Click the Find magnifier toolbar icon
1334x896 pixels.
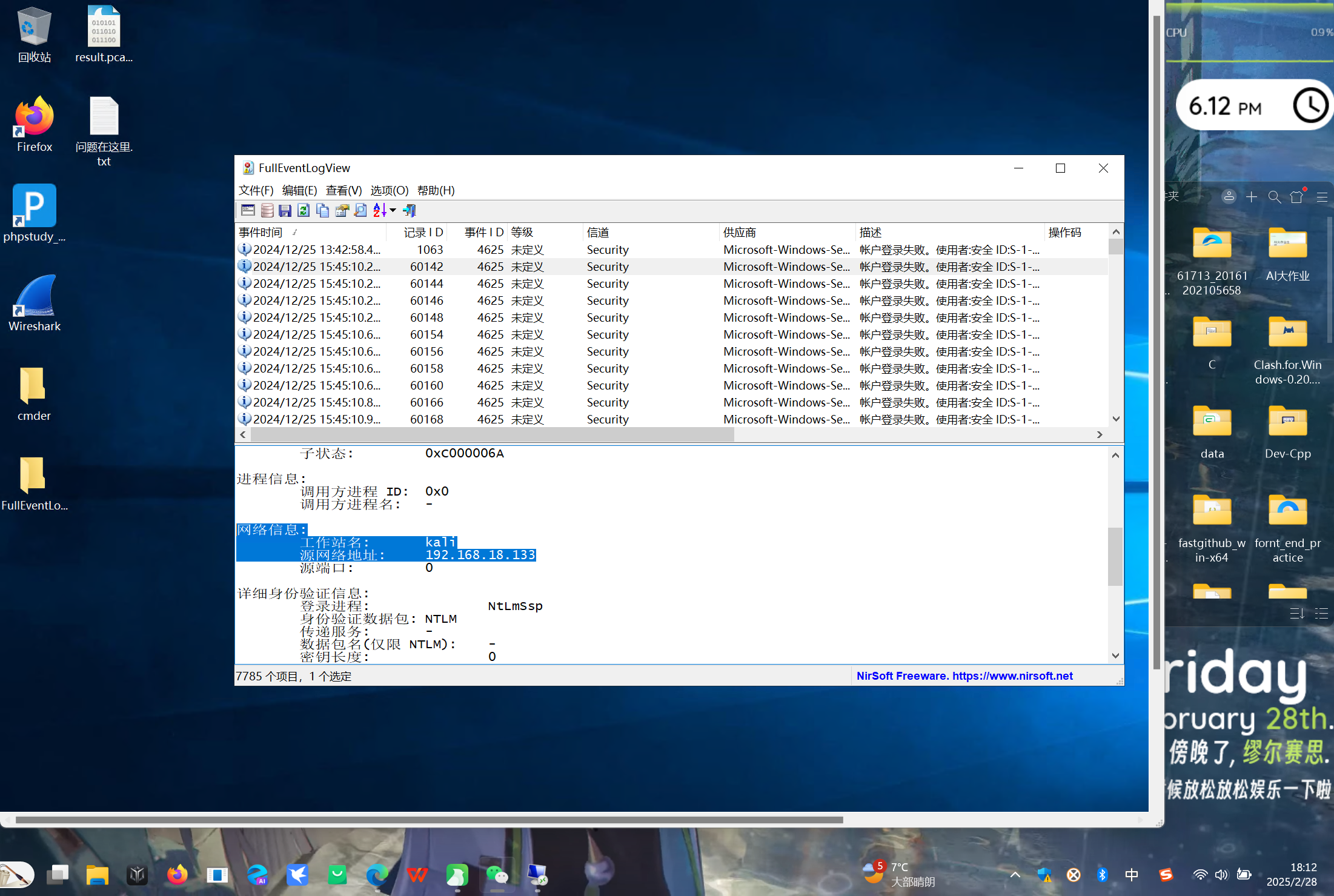click(x=360, y=210)
